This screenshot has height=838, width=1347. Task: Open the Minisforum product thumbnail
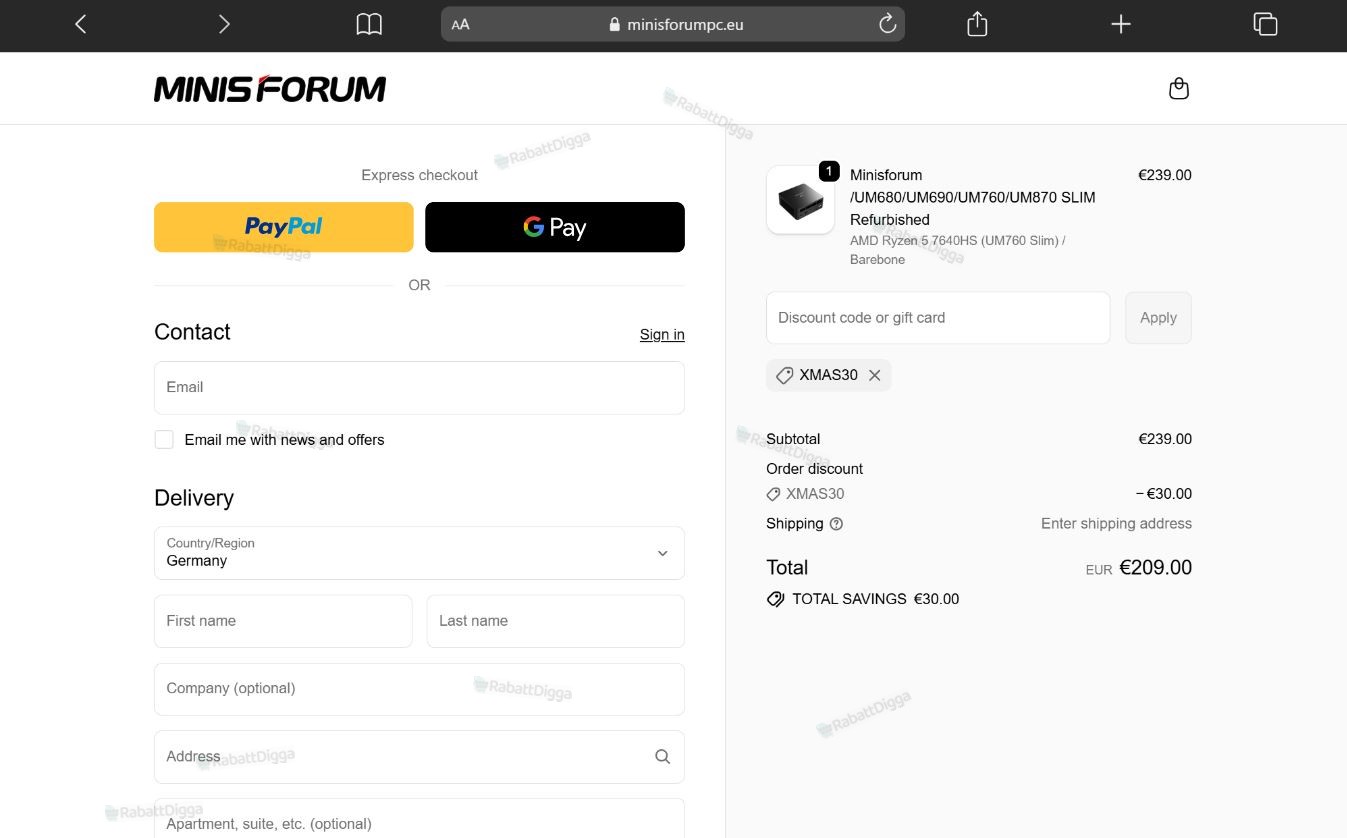[800, 200]
